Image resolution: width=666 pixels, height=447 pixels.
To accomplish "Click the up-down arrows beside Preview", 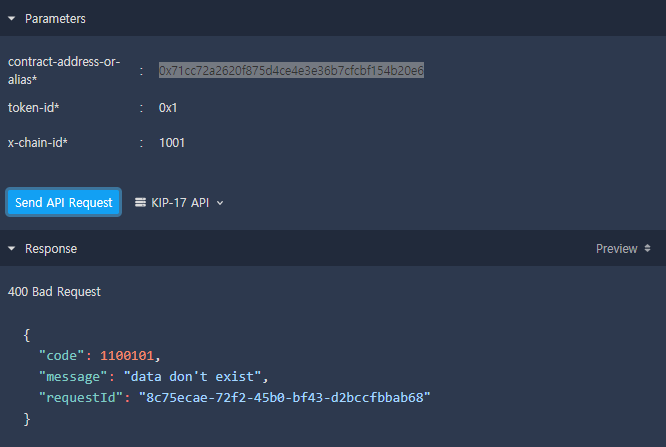I will (648, 249).
